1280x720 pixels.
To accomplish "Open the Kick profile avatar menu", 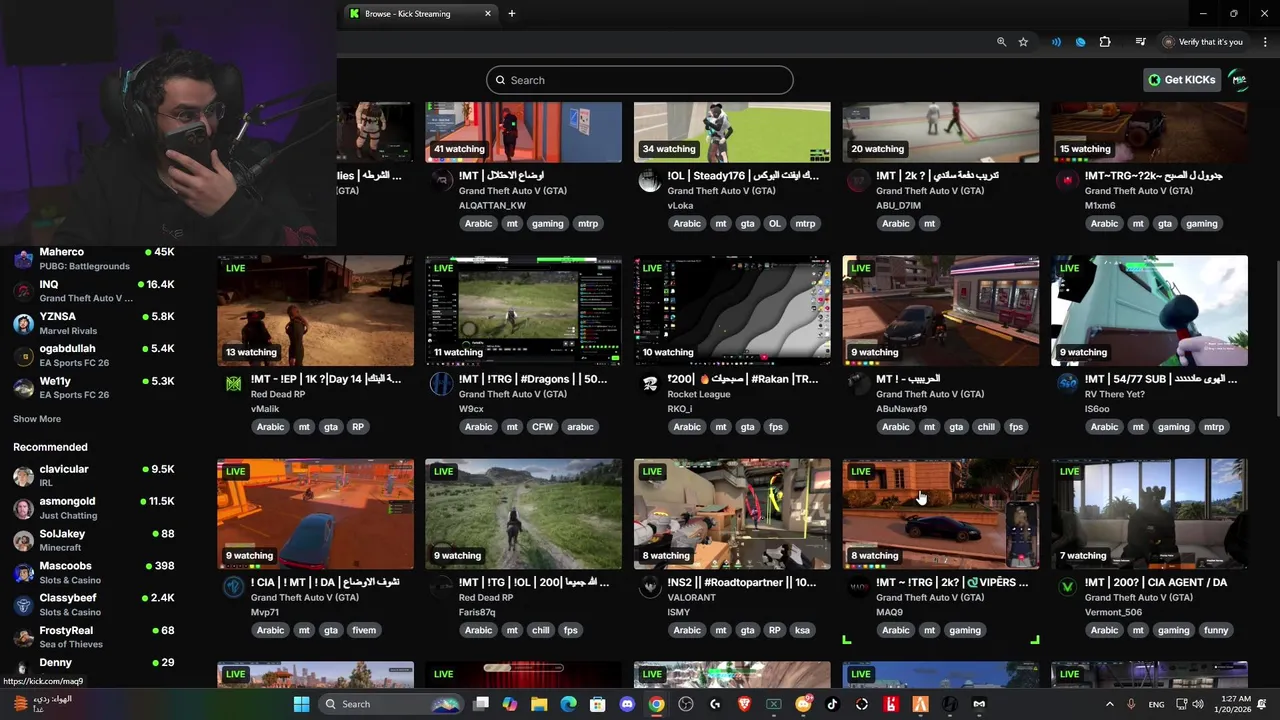I will pyautogui.click(x=1238, y=80).
